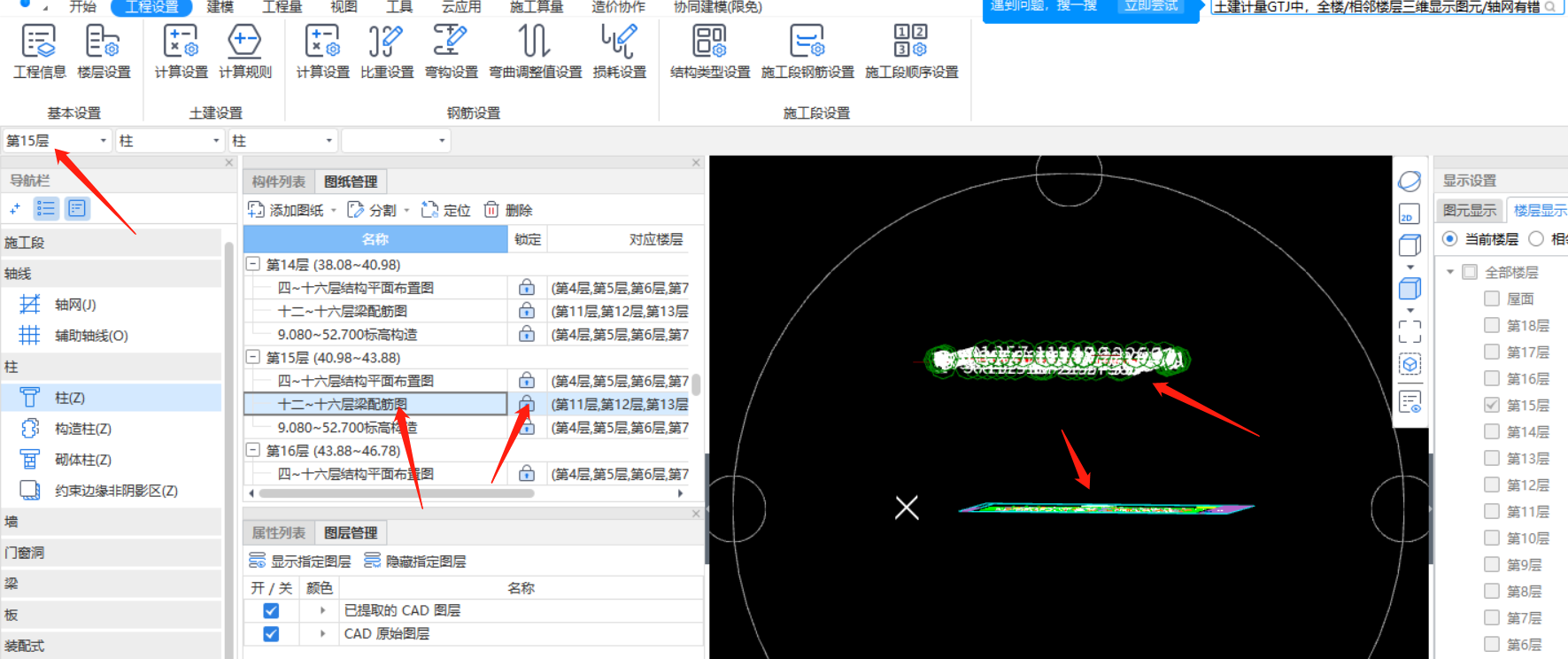This screenshot has height=659, width=1568.
Task: Collapse the 第16层 (43.88~46.78) tree node
Action: [252, 450]
